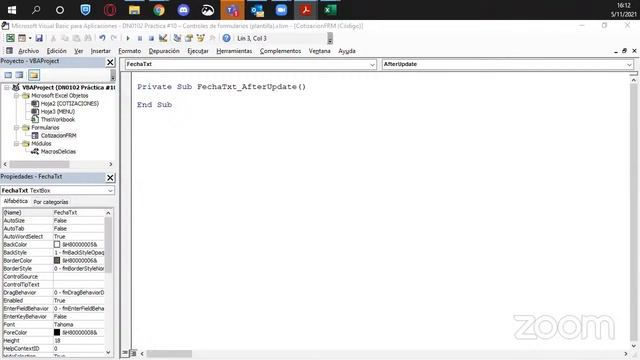Click View Code icon in Project panel

pos(8,75)
